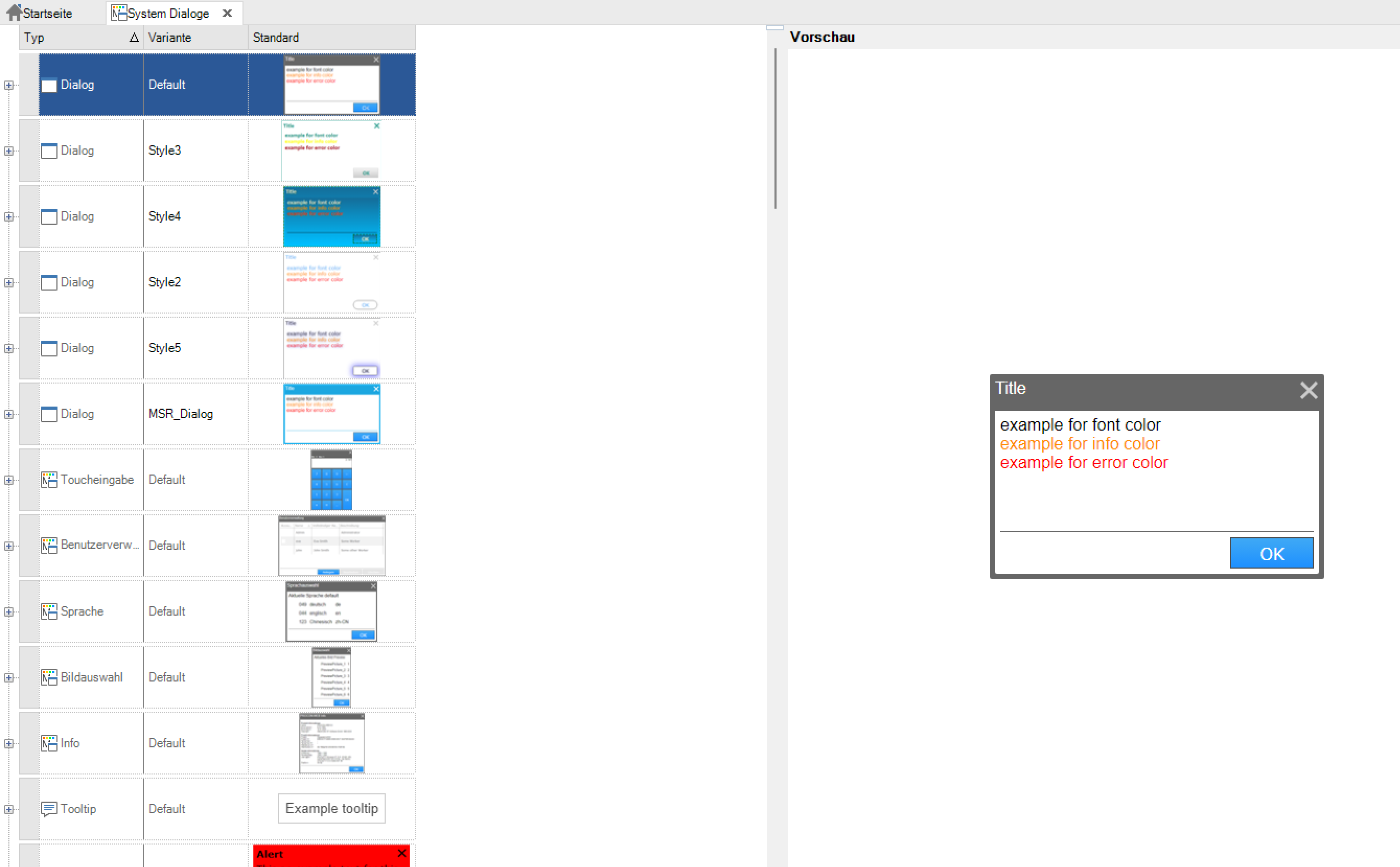1400x867 pixels.
Task: Click the red Alert preview thumbnail
Action: click(331, 856)
